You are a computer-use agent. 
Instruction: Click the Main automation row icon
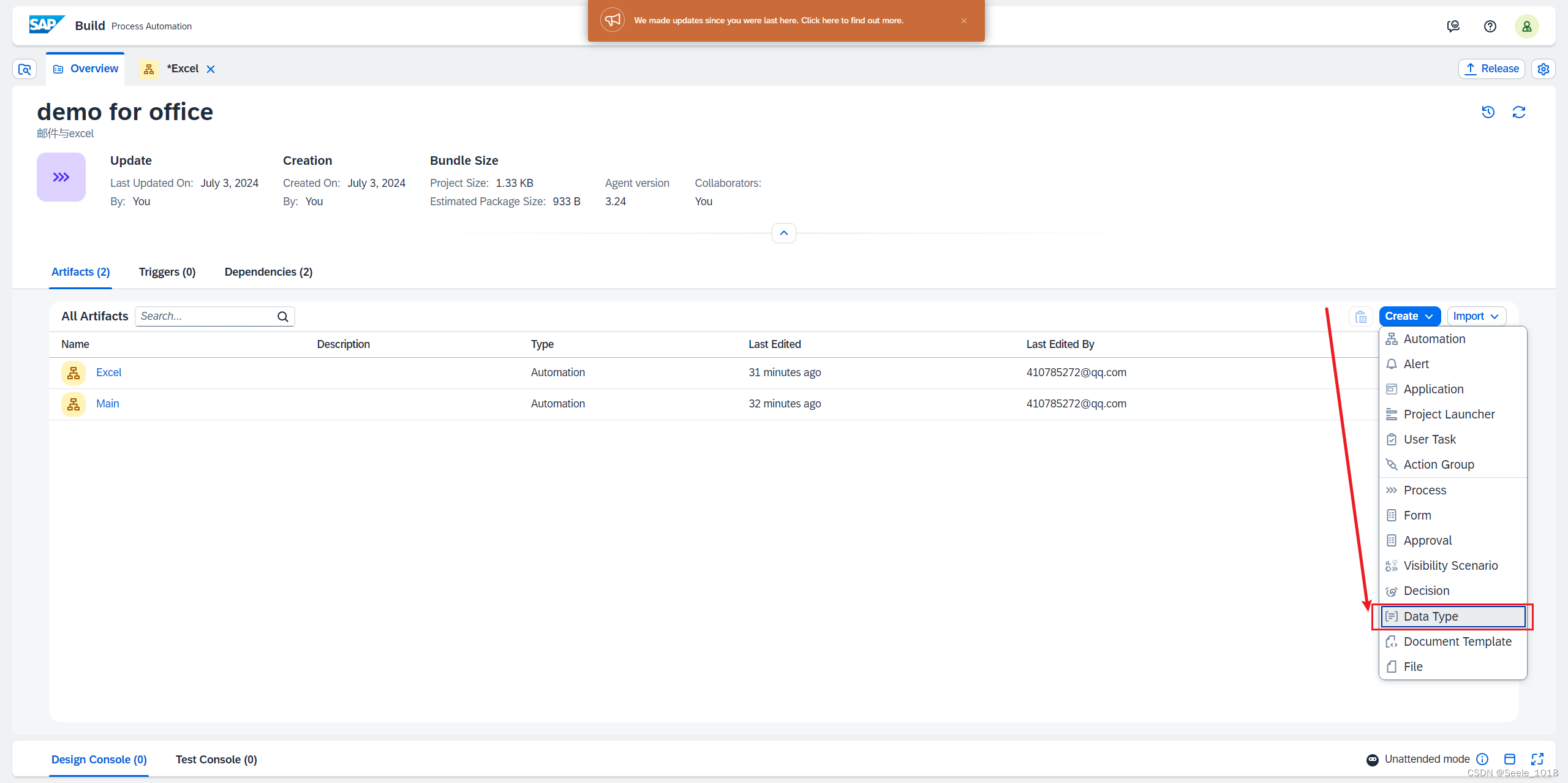tap(73, 404)
